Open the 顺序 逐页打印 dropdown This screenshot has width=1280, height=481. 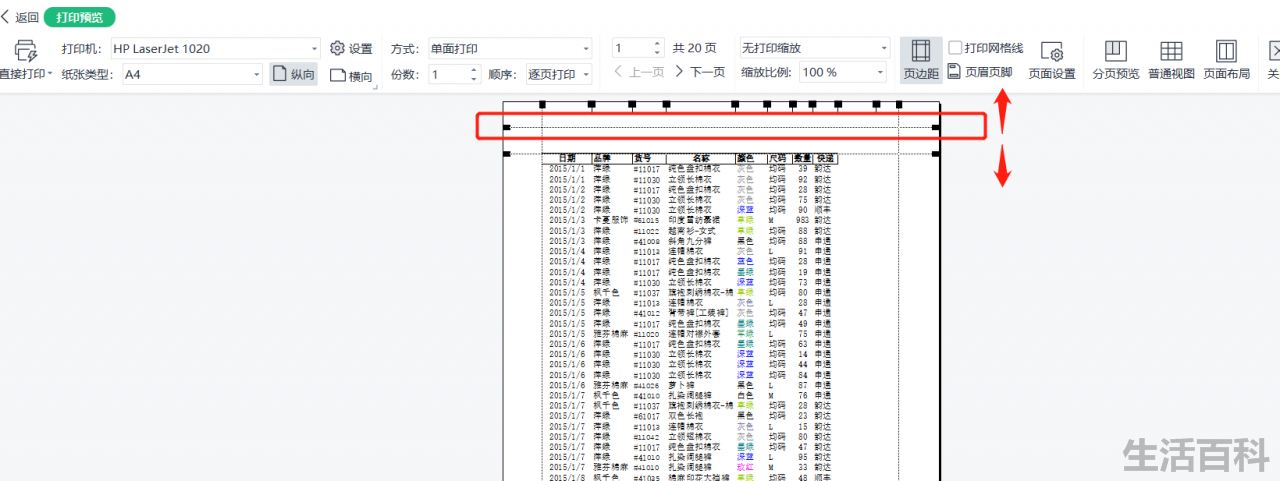[x=558, y=74]
